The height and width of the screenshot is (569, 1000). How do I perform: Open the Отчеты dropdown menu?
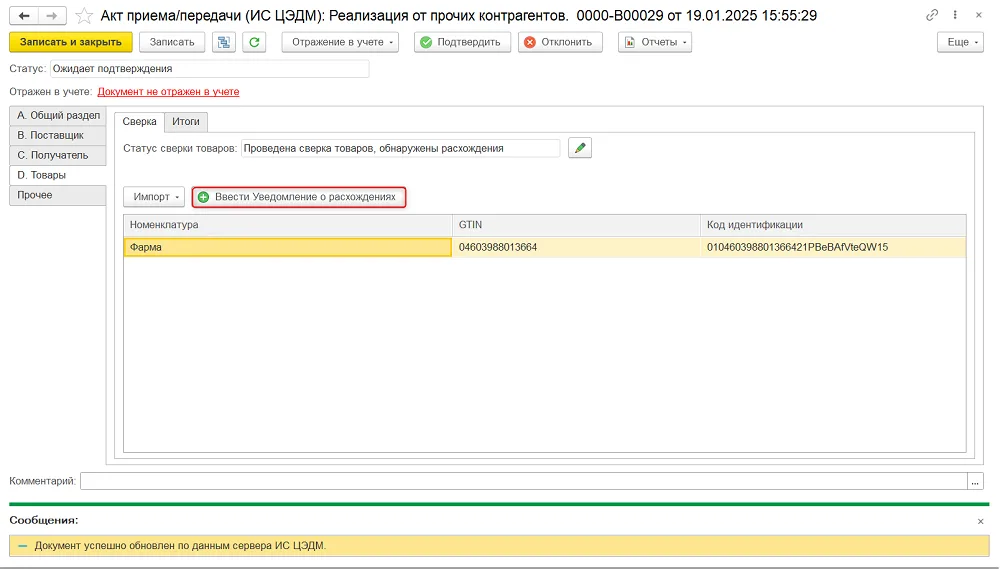point(655,42)
